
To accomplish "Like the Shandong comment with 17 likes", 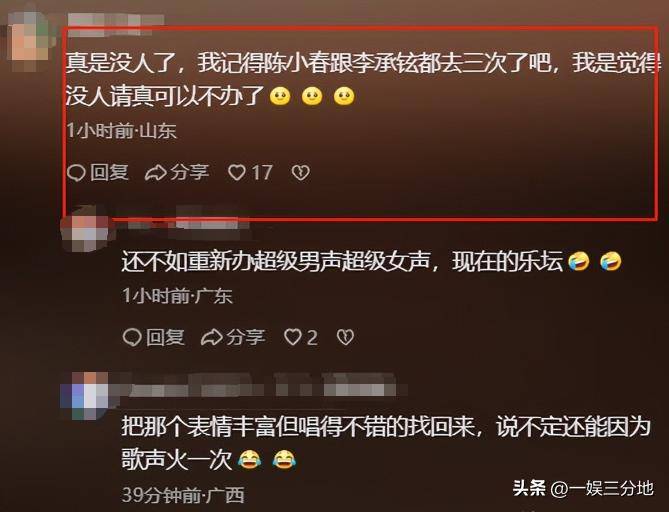I will [x=237, y=173].
